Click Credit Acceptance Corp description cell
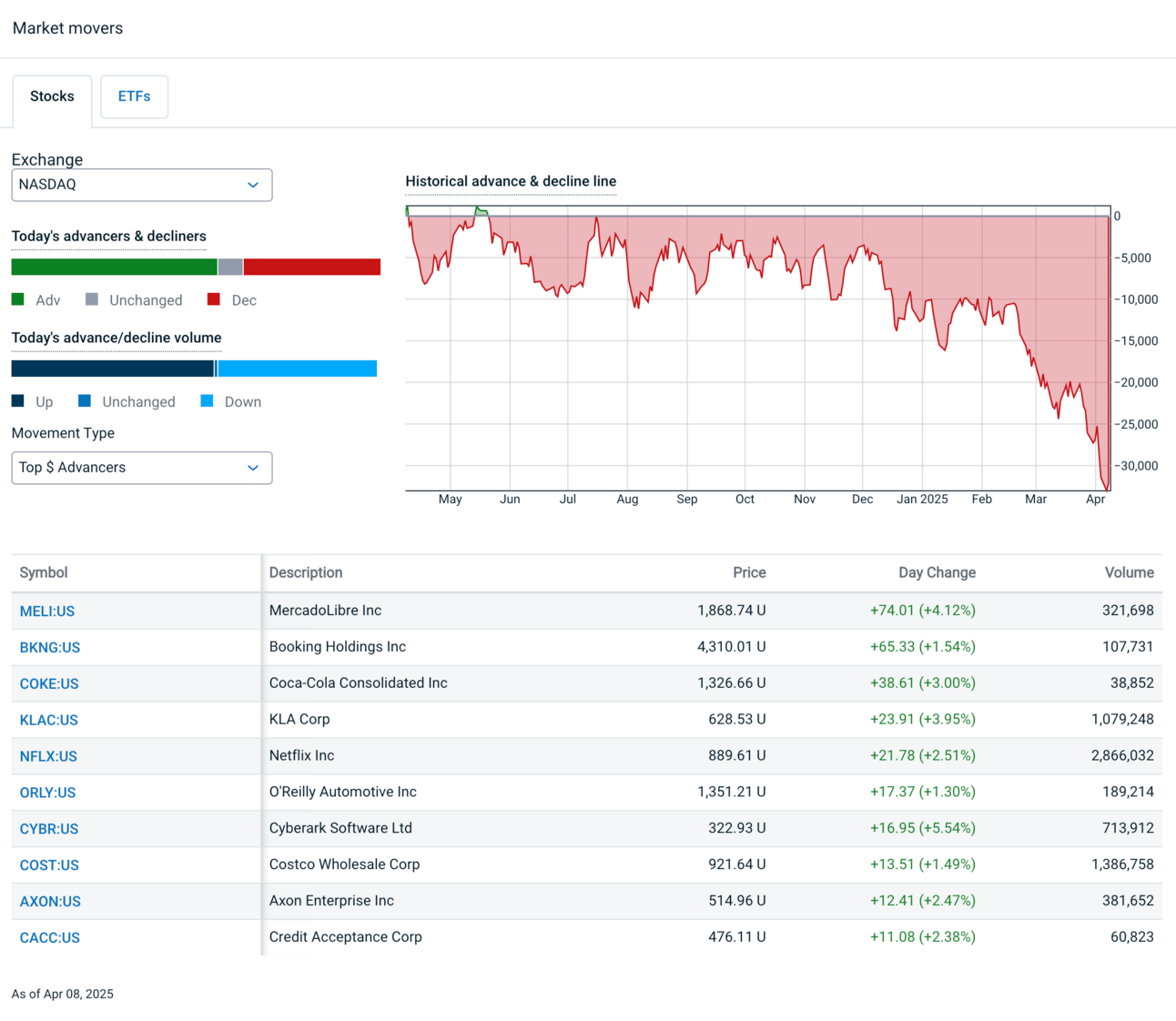 [346, 937]
